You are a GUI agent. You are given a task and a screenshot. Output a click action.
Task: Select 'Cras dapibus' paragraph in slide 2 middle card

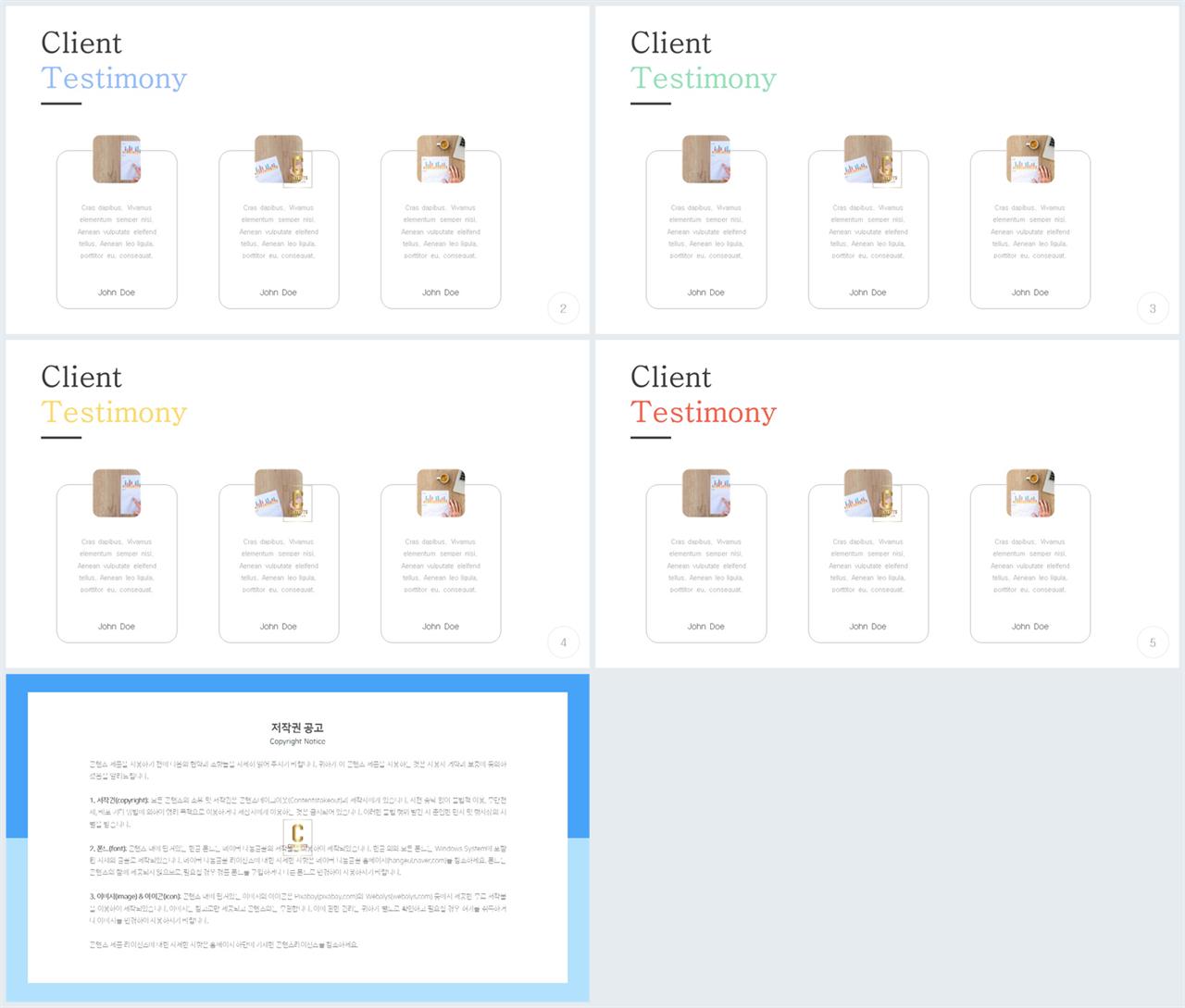(279, 231)
